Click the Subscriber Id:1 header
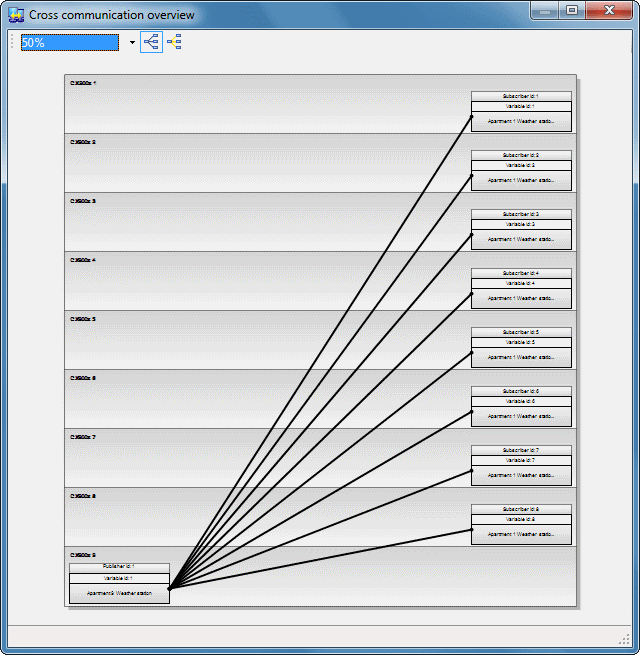 coord(521,96)
